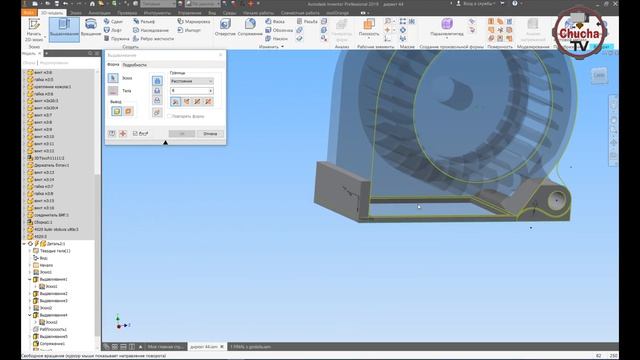
Task: Click the Файл application menu button
Action: tap(29, 13)
